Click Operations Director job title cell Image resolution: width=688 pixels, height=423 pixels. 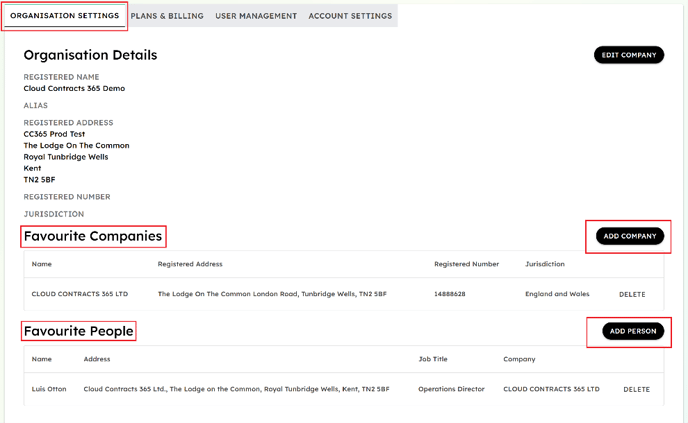[452, 389]
